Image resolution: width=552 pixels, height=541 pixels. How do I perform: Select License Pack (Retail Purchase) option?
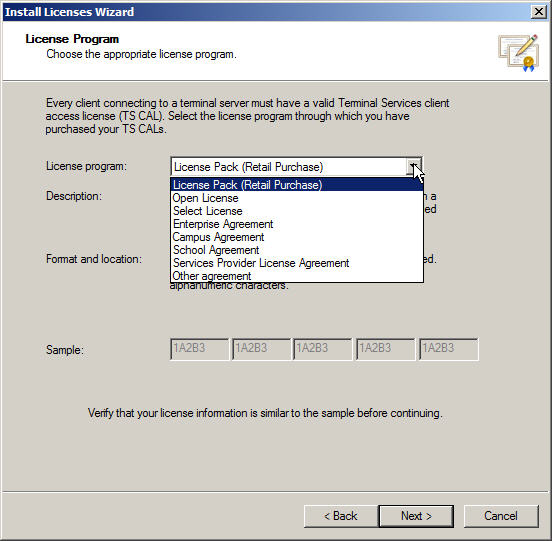pos(297,185)
